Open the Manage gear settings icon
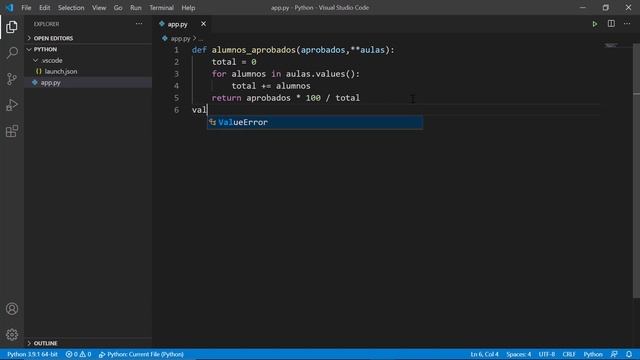 coord(12,335)
